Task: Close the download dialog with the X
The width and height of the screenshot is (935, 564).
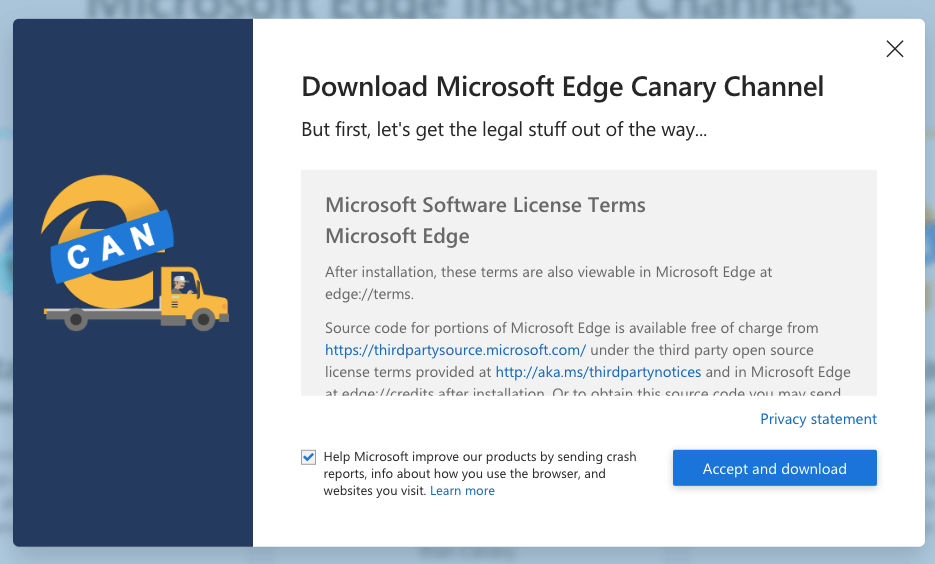Action: pyautogui.click(x=894, y=49)
